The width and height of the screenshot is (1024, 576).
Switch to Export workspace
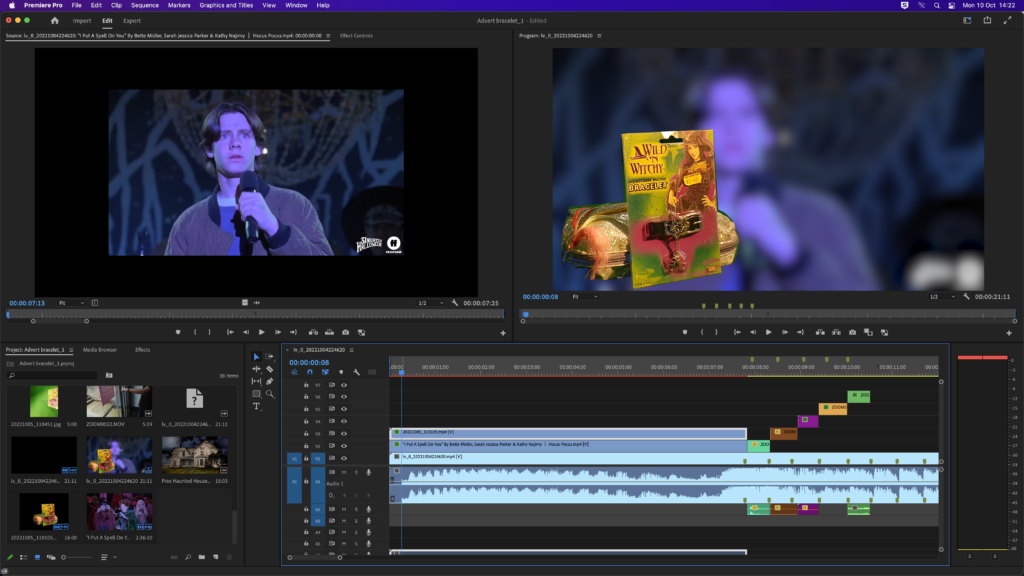coord(132,21)
